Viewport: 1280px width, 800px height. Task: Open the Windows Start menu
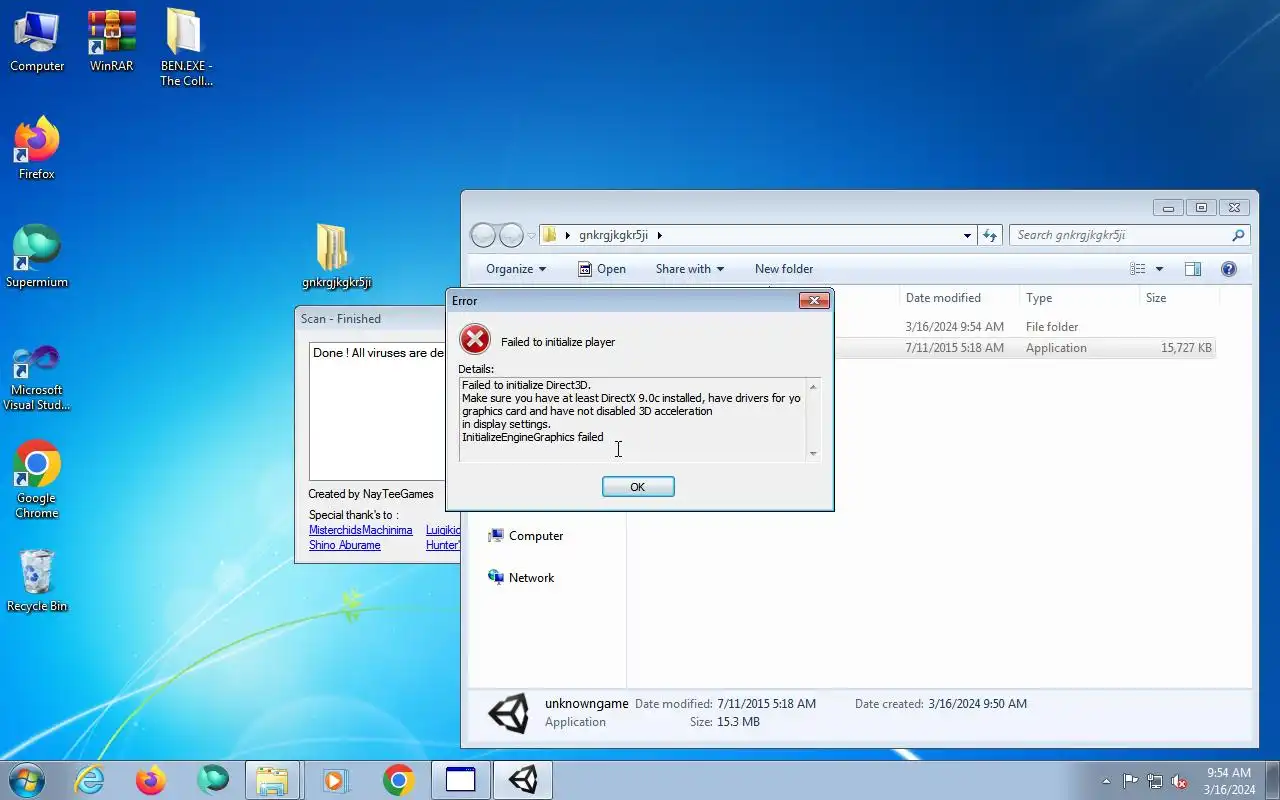coord(26,780)
